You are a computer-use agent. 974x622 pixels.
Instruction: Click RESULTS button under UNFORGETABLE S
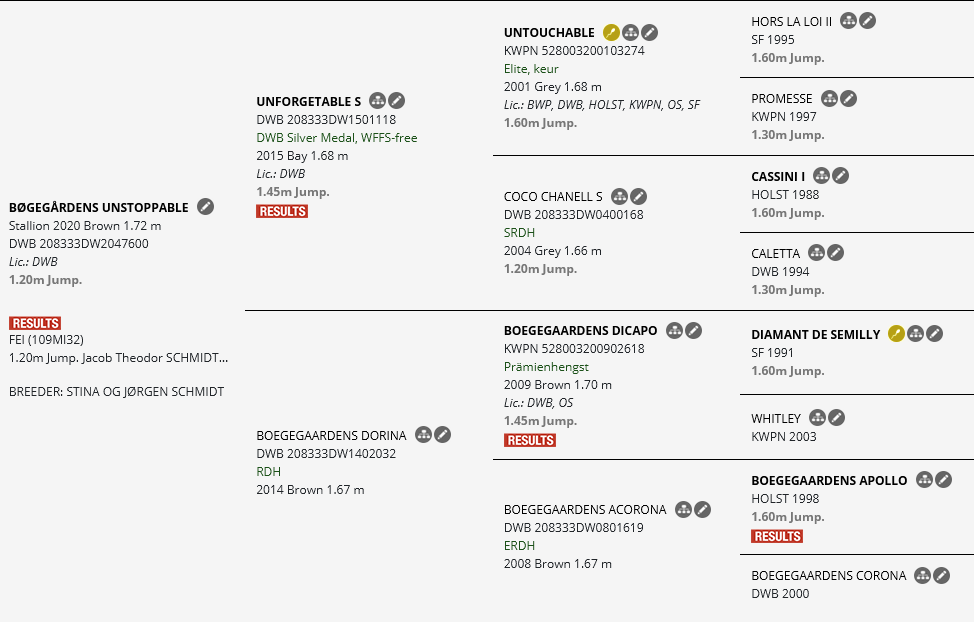(x=282, y=211)
